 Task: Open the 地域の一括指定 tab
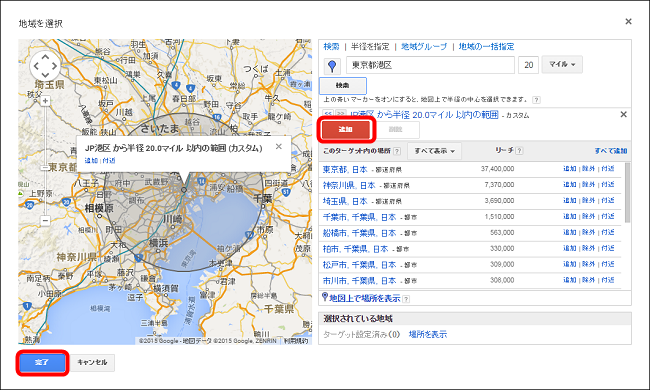486,46
